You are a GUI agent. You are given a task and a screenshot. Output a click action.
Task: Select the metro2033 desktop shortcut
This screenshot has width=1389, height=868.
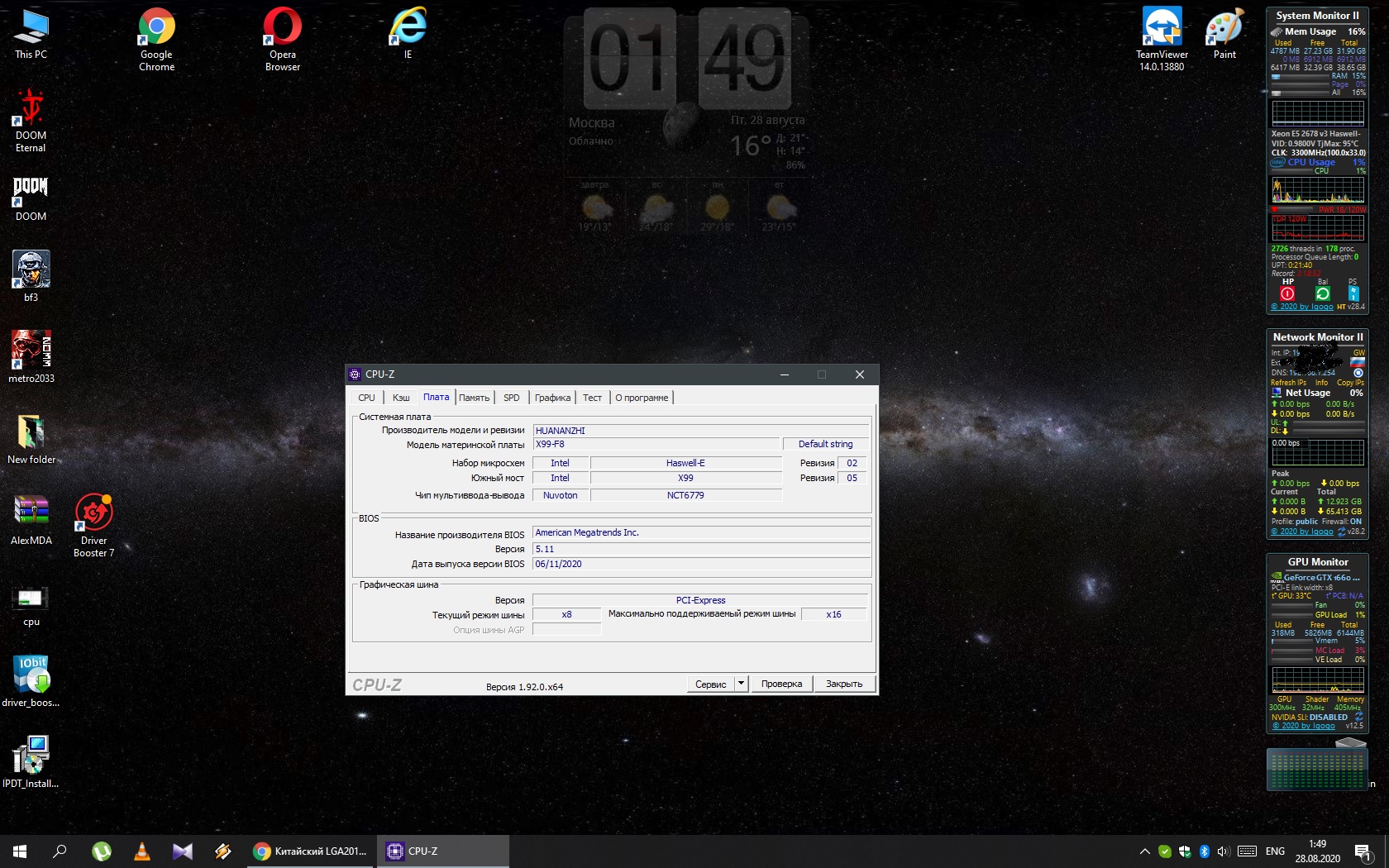point(31,357)
